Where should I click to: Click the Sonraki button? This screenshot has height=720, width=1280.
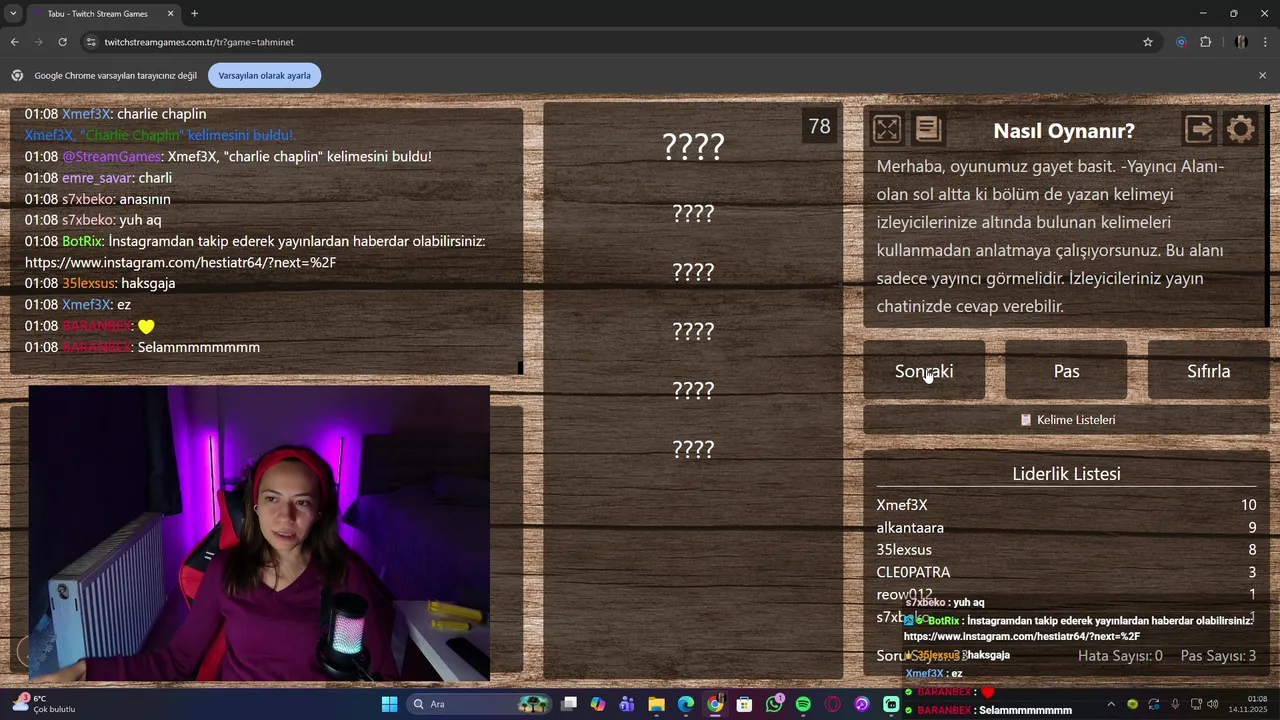924,371
